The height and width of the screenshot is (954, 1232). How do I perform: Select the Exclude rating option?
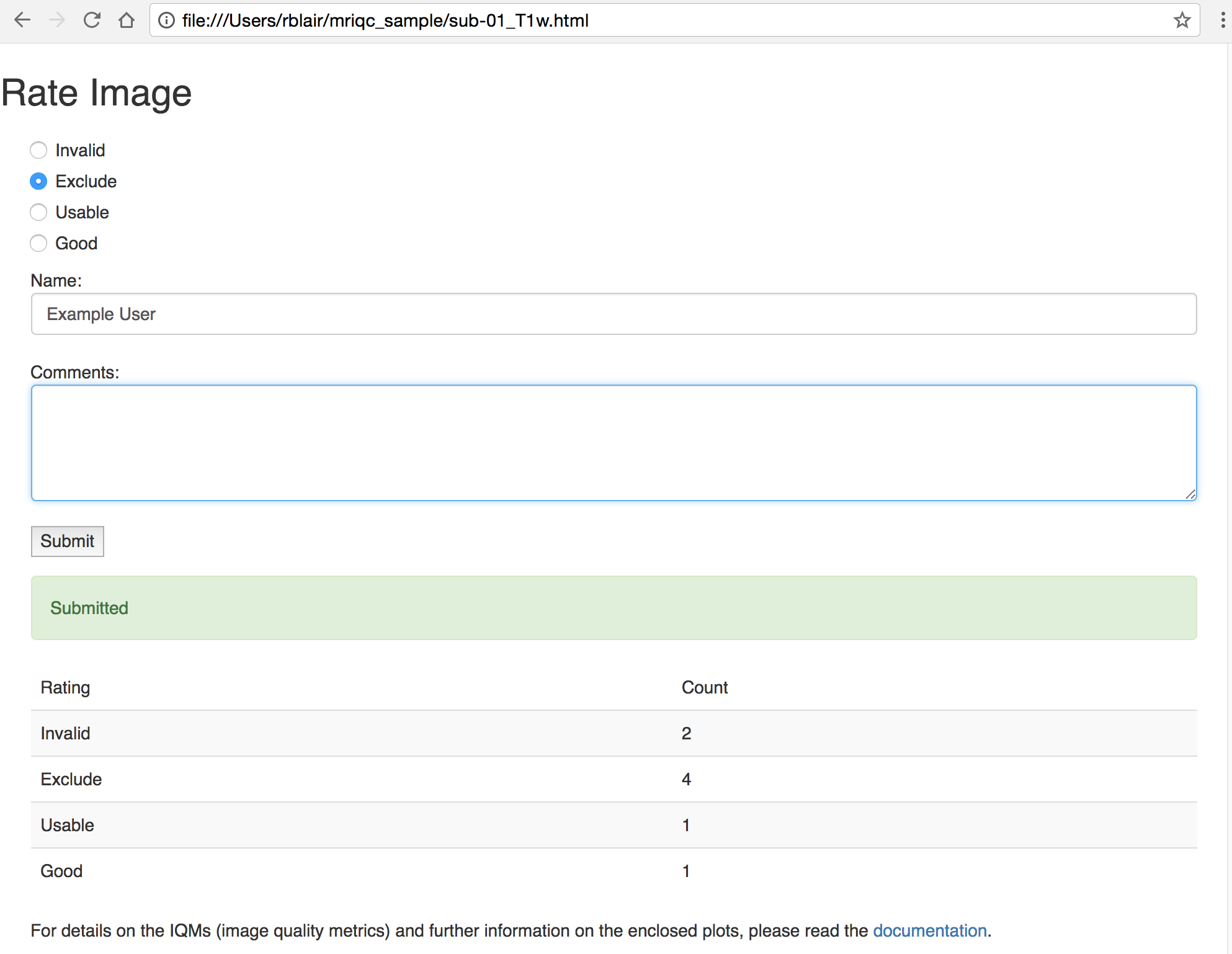tap(38, 181)
